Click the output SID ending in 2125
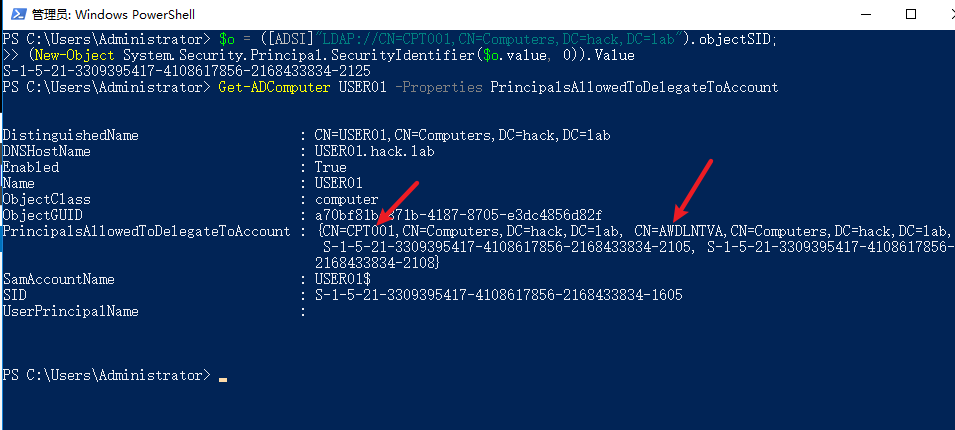This screenshot has height=430, width=955. pos(187,72)
